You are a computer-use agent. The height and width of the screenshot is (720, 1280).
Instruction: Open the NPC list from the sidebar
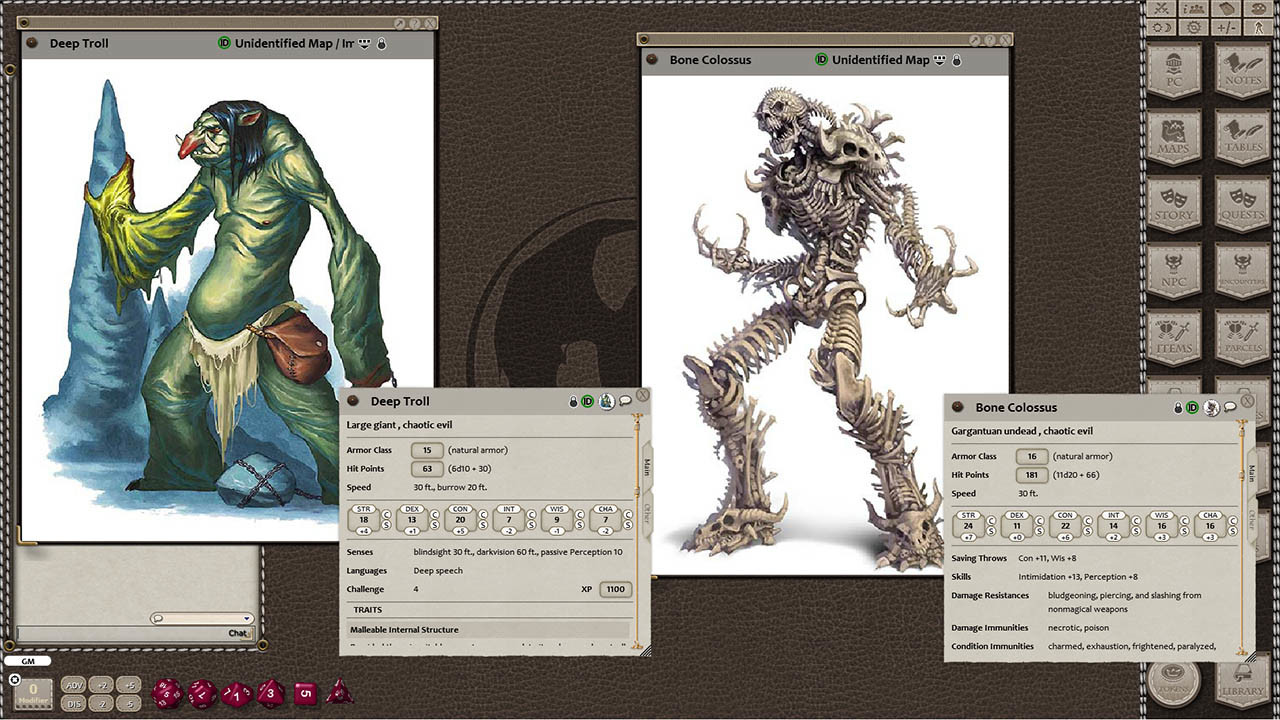point(1174,269)
